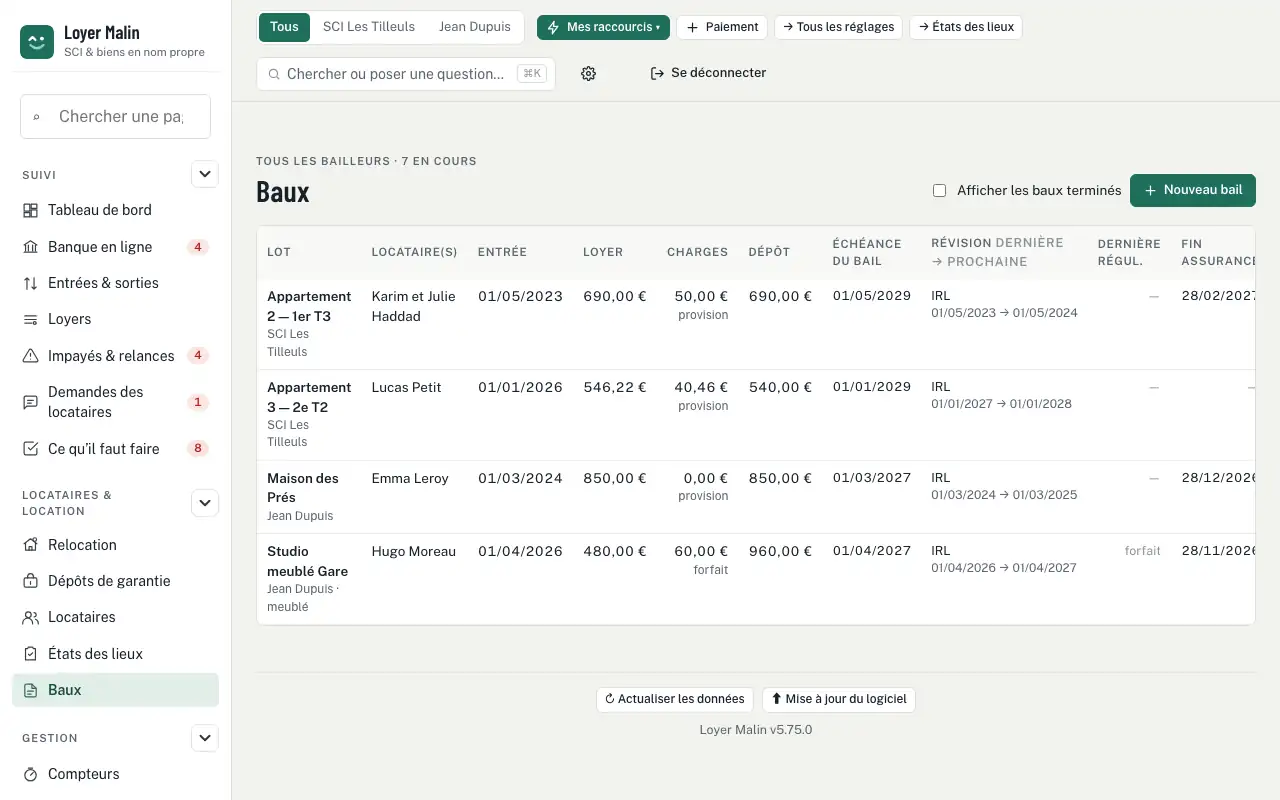Click the Impayés & relances warning icon
Viewport: 1280px width, 800px height.
tap(30, 356)
